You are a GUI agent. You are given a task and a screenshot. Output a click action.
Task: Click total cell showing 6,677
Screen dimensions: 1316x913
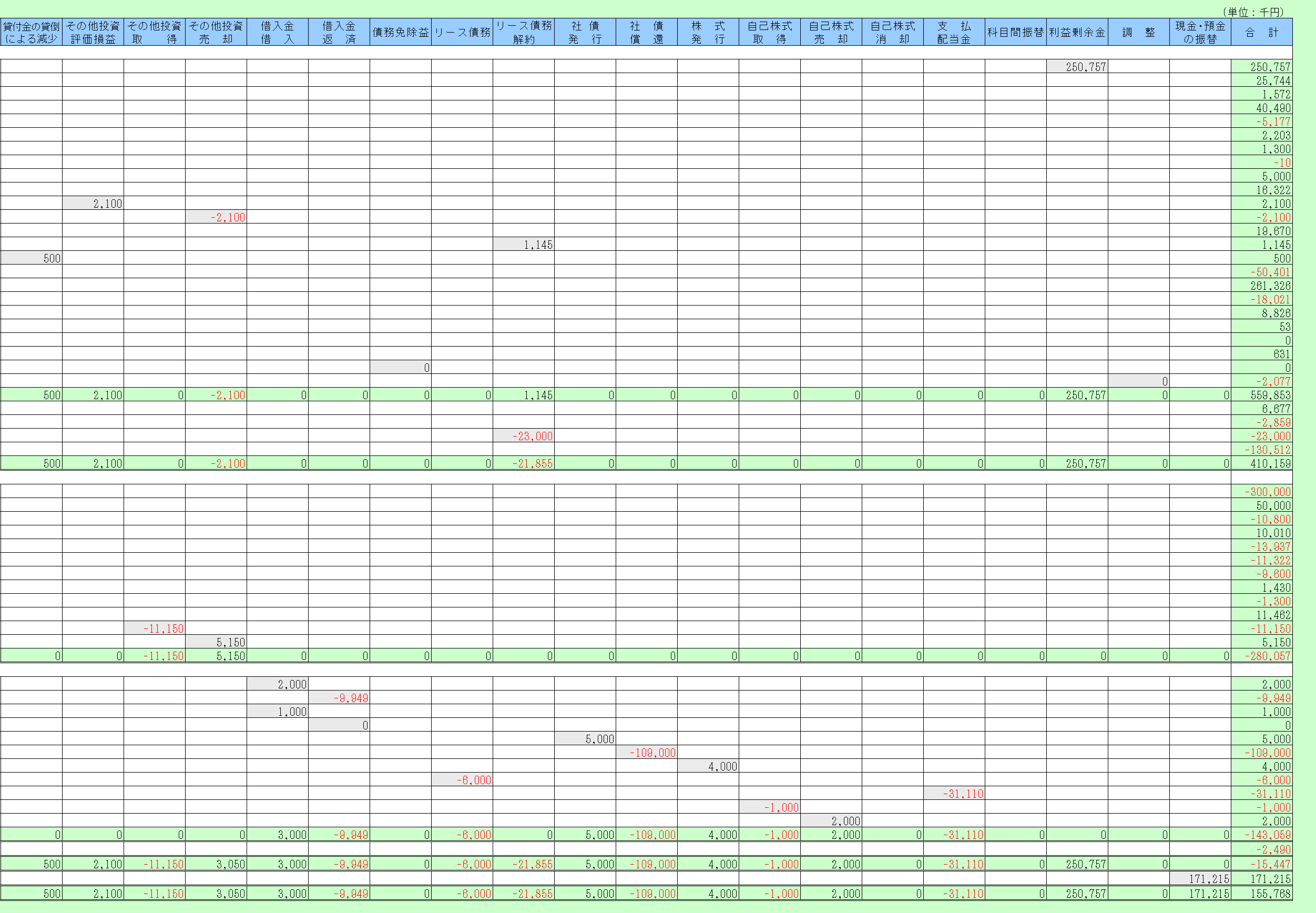click(x=1262, y=409)
